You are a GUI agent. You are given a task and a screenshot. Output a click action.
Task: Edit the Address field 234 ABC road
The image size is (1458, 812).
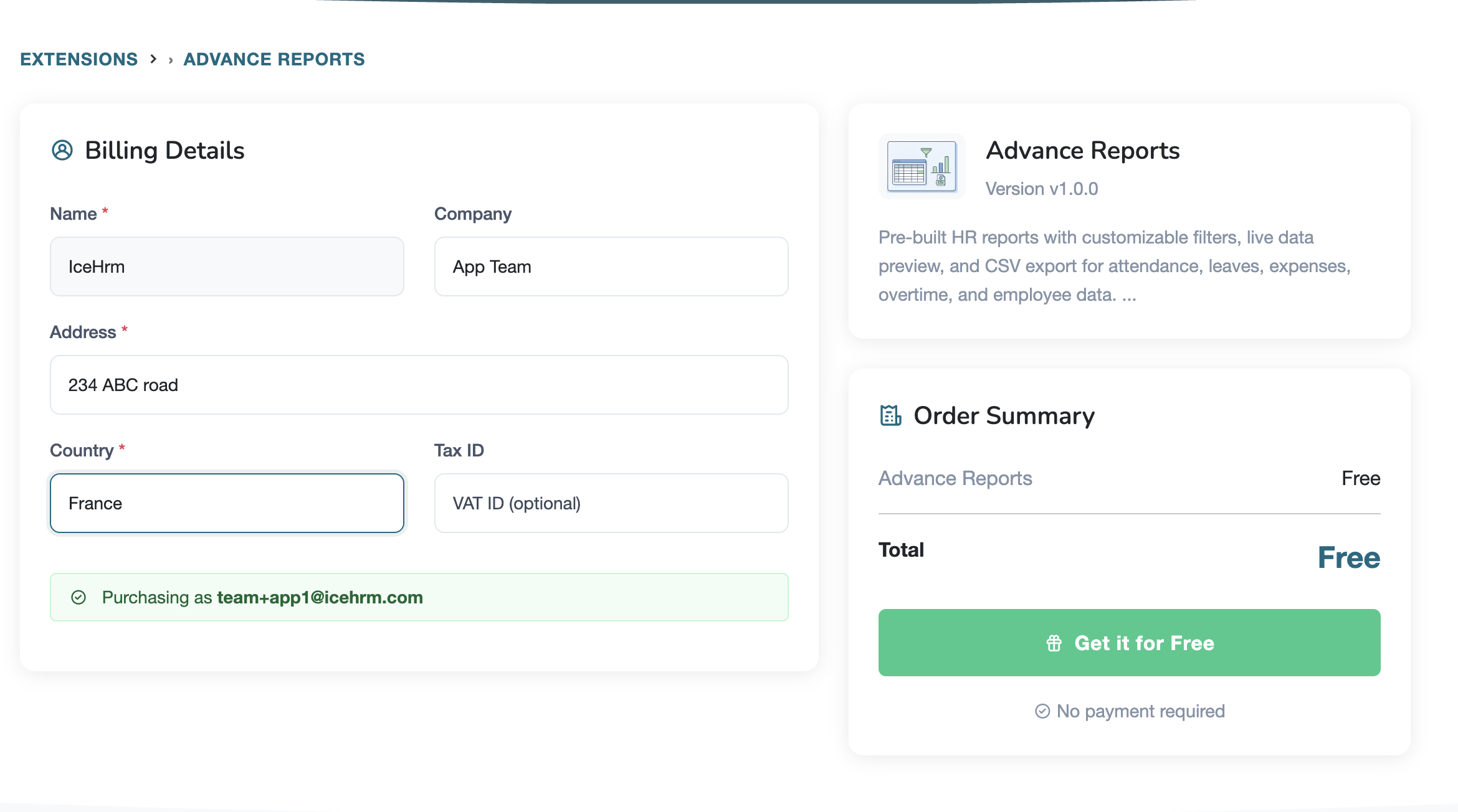[x=419, y=385]
